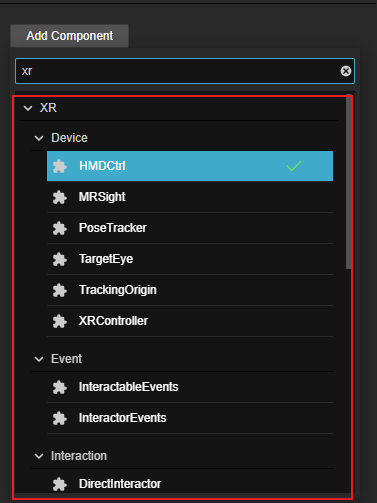Screen dimensions: 377x503
Task: Pick the TargetEye component label
Action: pyautogui.click(x=106, y=259)
